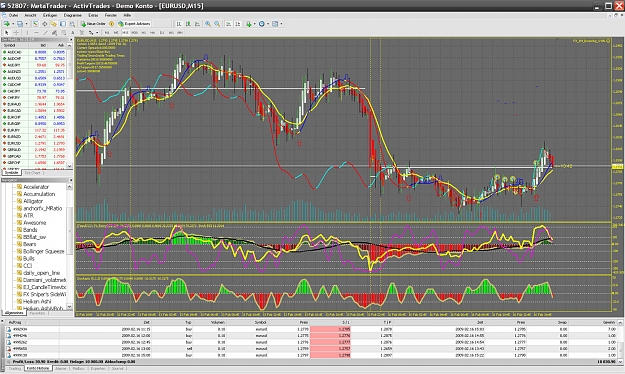Select the line chart display icon
The height and width of the screenshot is (374, 625).
(x=197, y=24)
